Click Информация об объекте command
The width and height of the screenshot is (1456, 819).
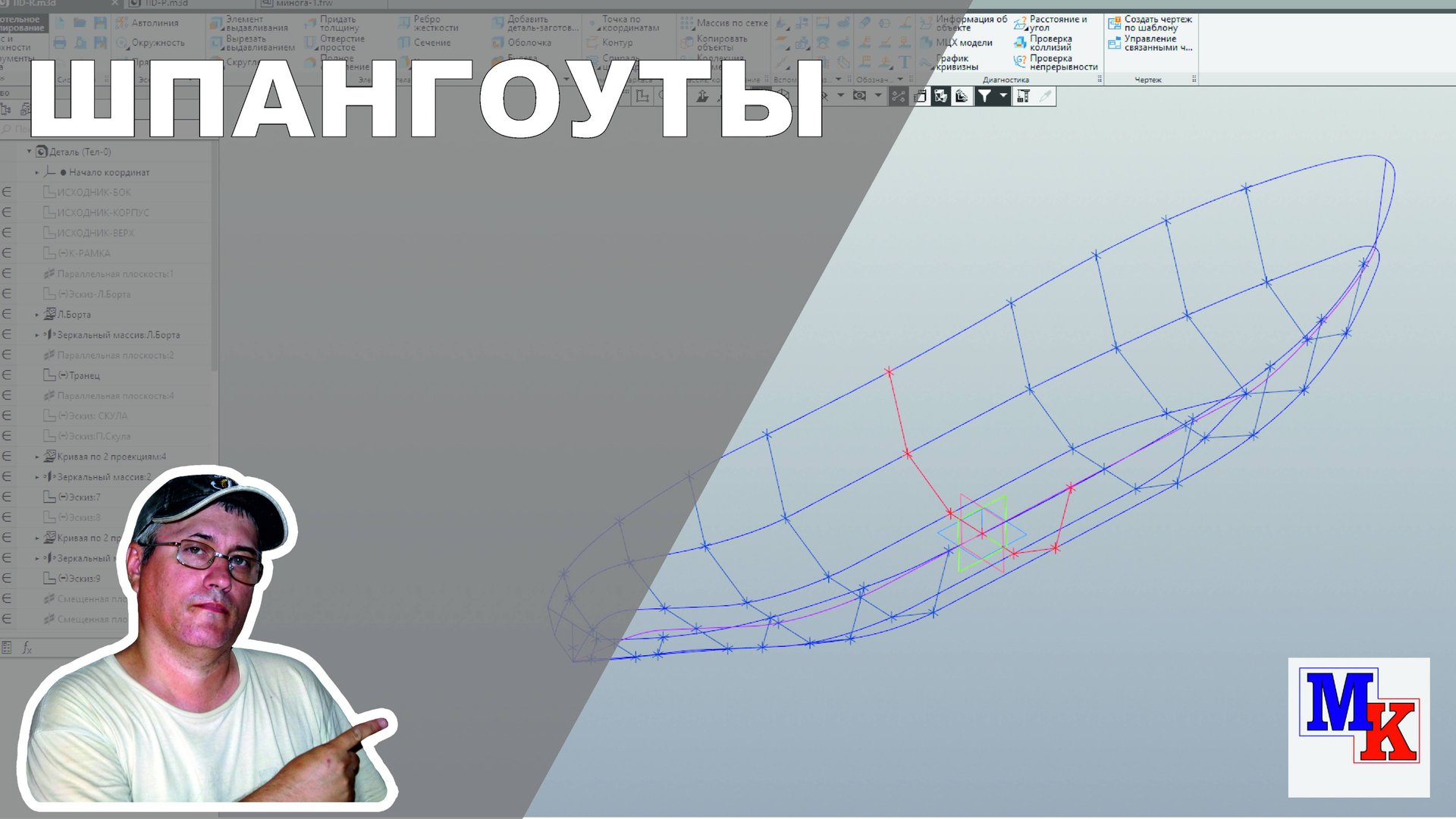pos(971,23)
